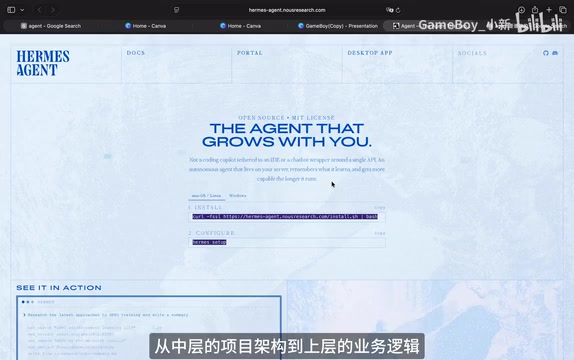
Task: Click the 'THE AGENT THAT GROWS WITH YOU.' headline
Action: 287,135
